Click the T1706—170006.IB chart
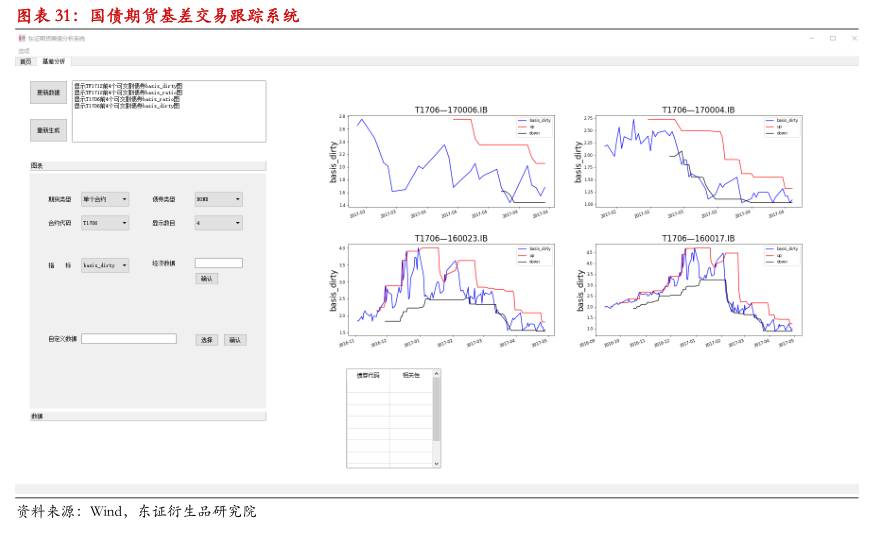This screenshot has height=541, width=875. 451,161
